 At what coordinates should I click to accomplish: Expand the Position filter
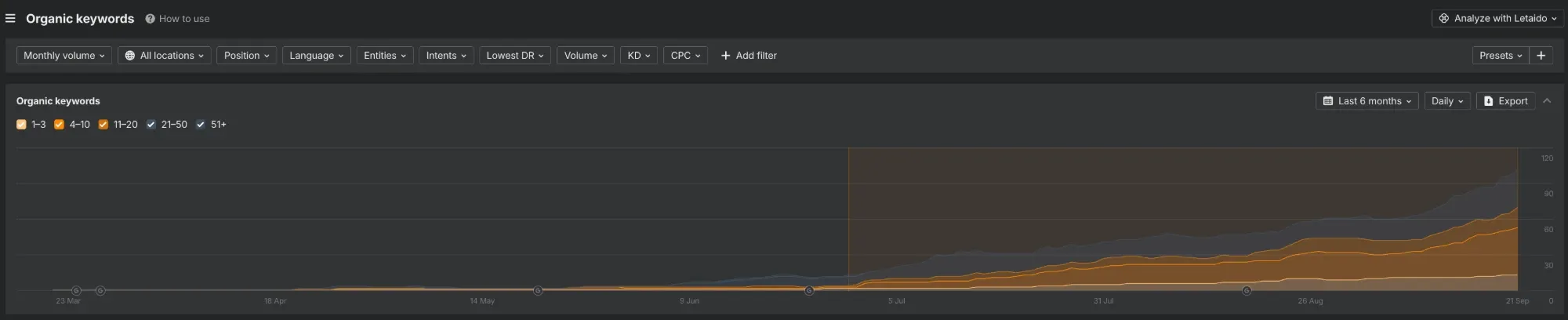point(247,56)
